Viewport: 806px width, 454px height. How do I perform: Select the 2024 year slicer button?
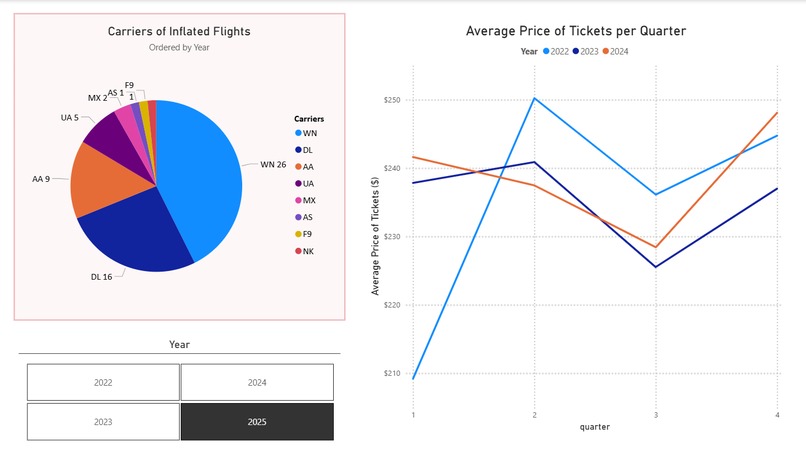(257, 382)
